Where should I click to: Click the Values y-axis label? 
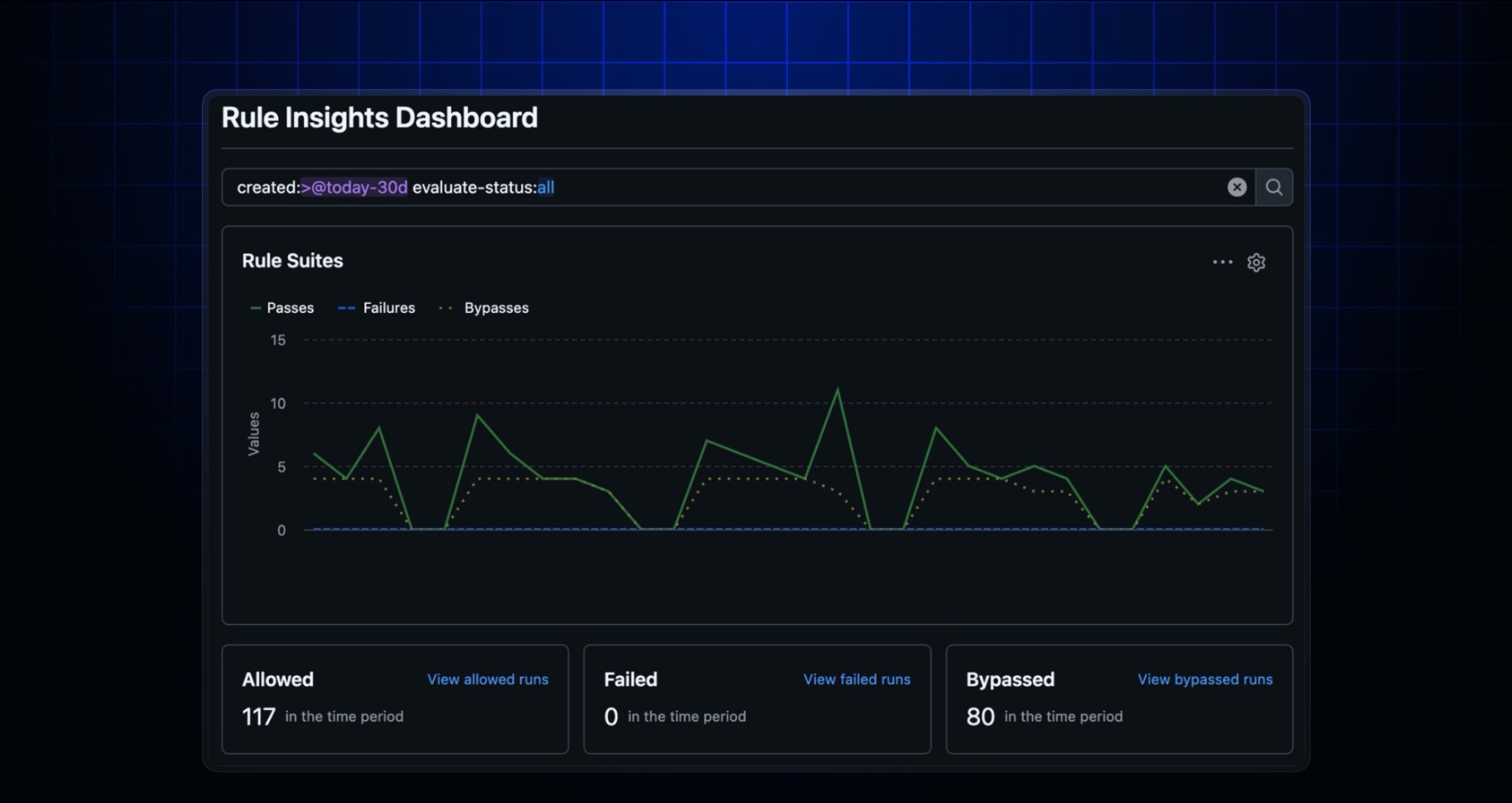(253, 434)
